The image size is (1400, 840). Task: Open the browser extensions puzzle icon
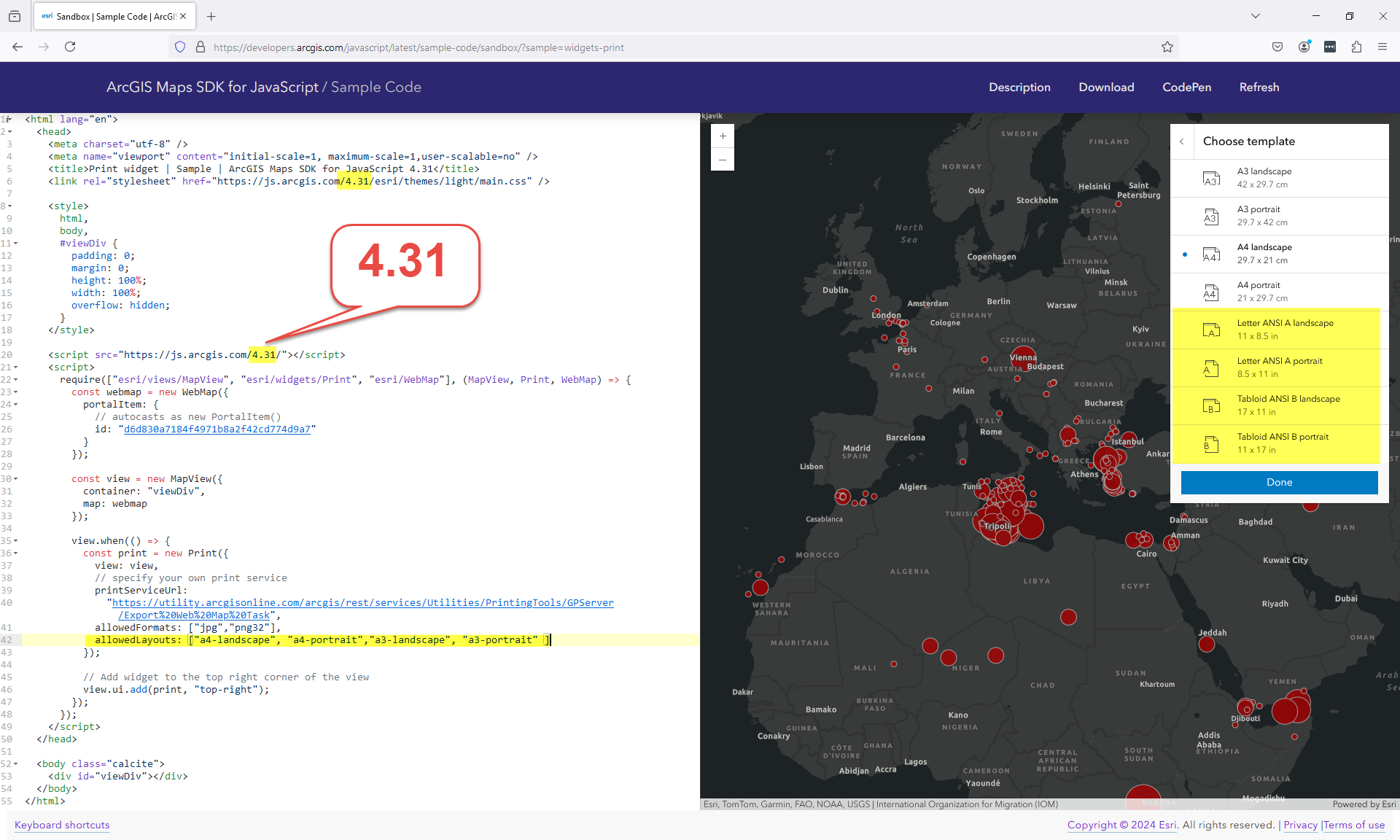coord(1356,47)
